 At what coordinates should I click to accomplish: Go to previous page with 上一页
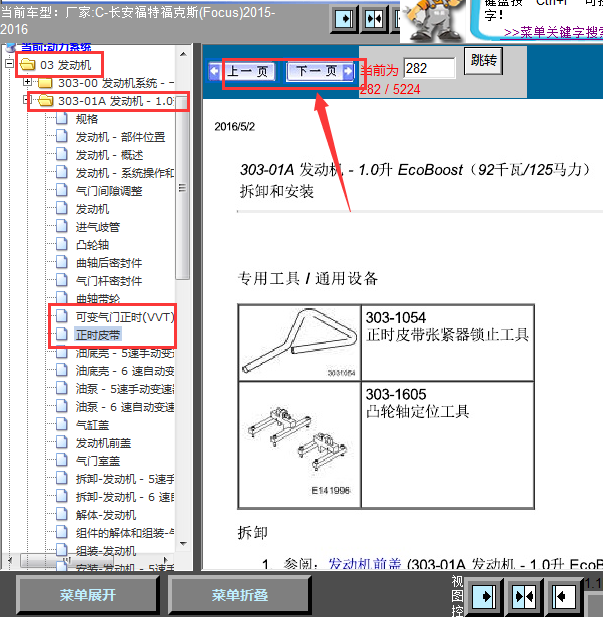tap(242, 72)
